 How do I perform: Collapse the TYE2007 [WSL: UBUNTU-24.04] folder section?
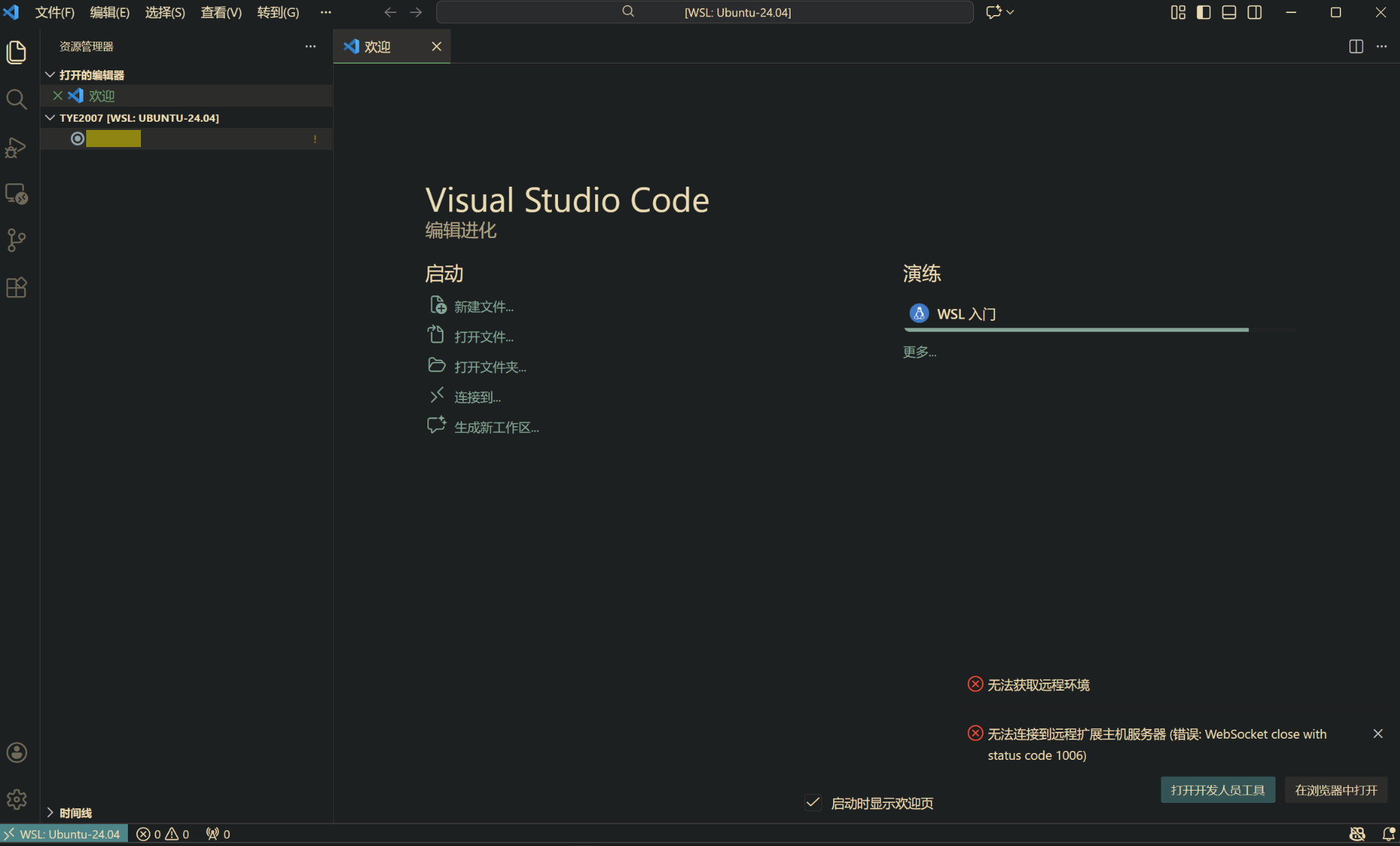coord(50,118)
